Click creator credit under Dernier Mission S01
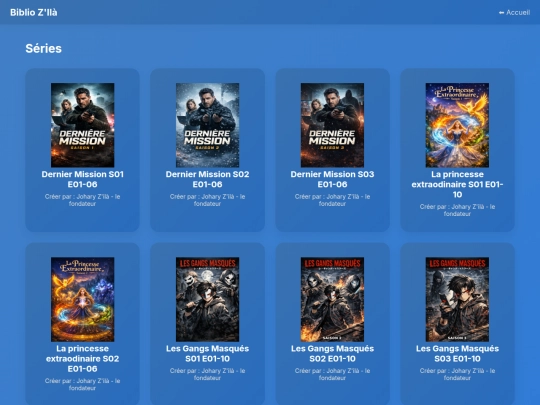The height and width of the screenshot is (405, 540). pyautogui.click(x=83, y=200)
